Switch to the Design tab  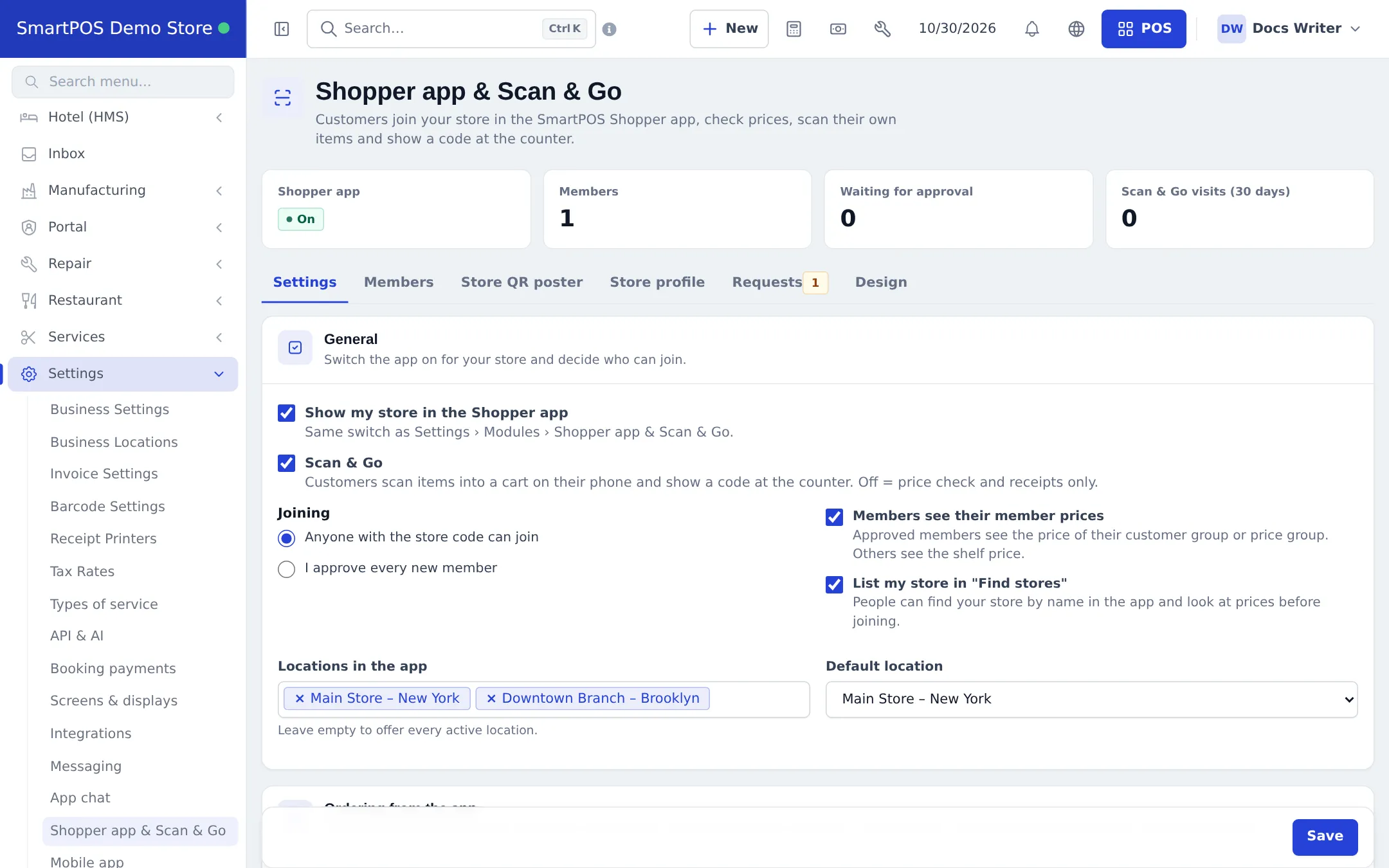pos(881,282)
